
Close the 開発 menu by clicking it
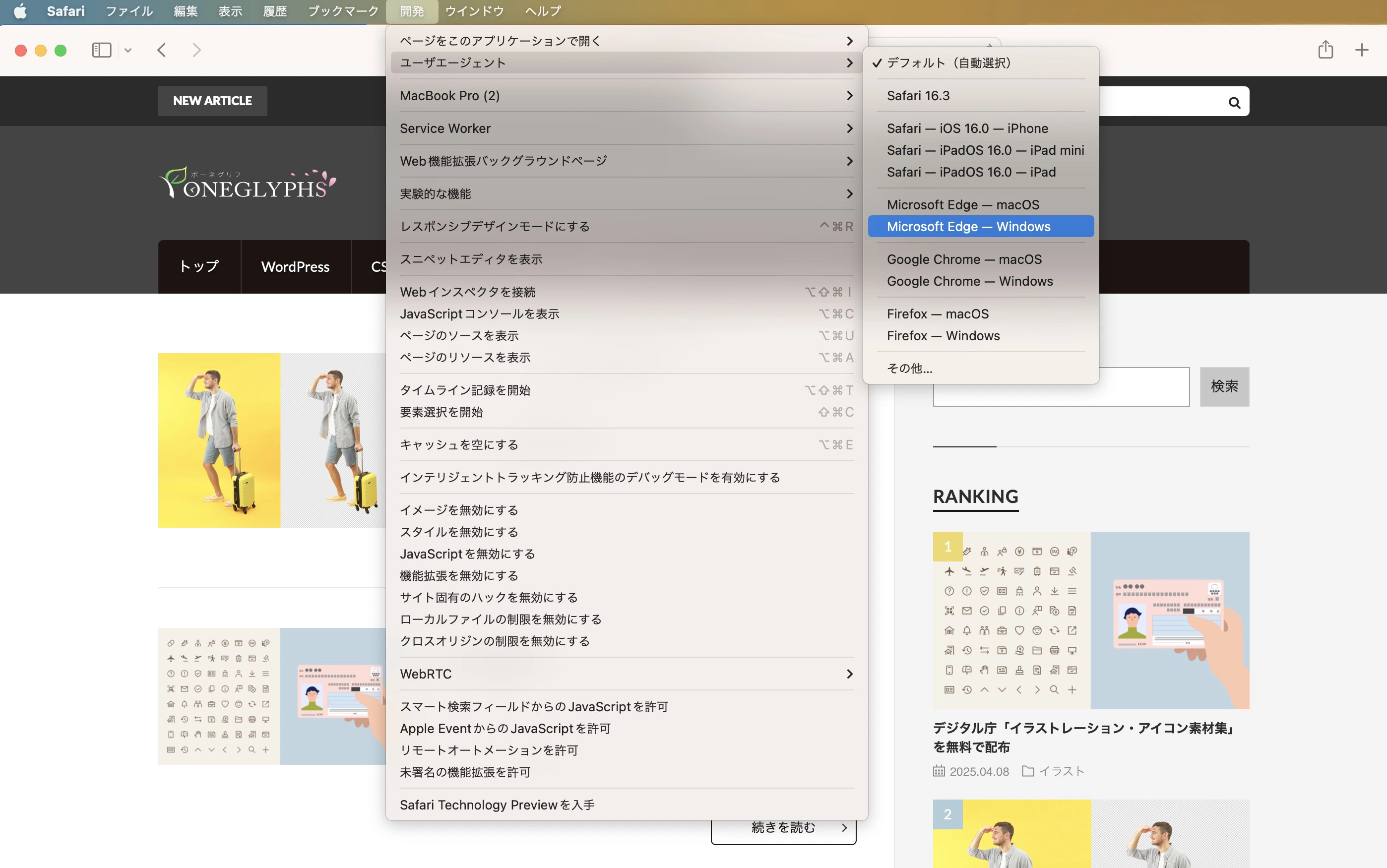pyautogui.click(x=412, y=11)
